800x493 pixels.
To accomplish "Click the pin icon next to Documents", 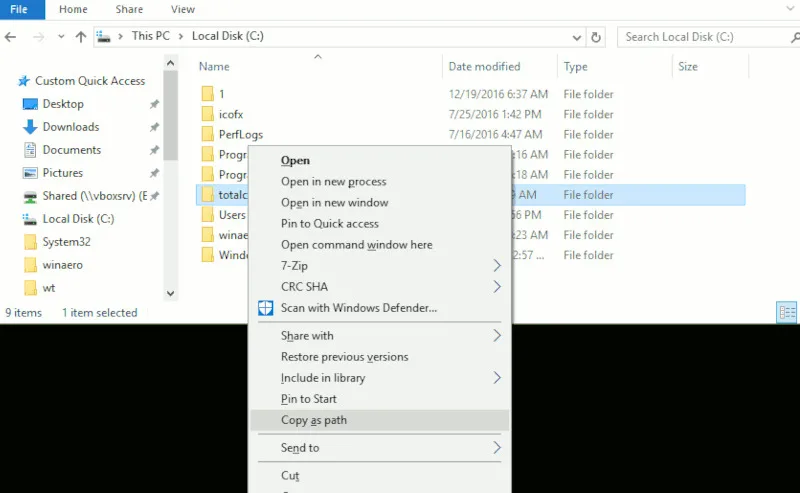I will tap(154, 150).
